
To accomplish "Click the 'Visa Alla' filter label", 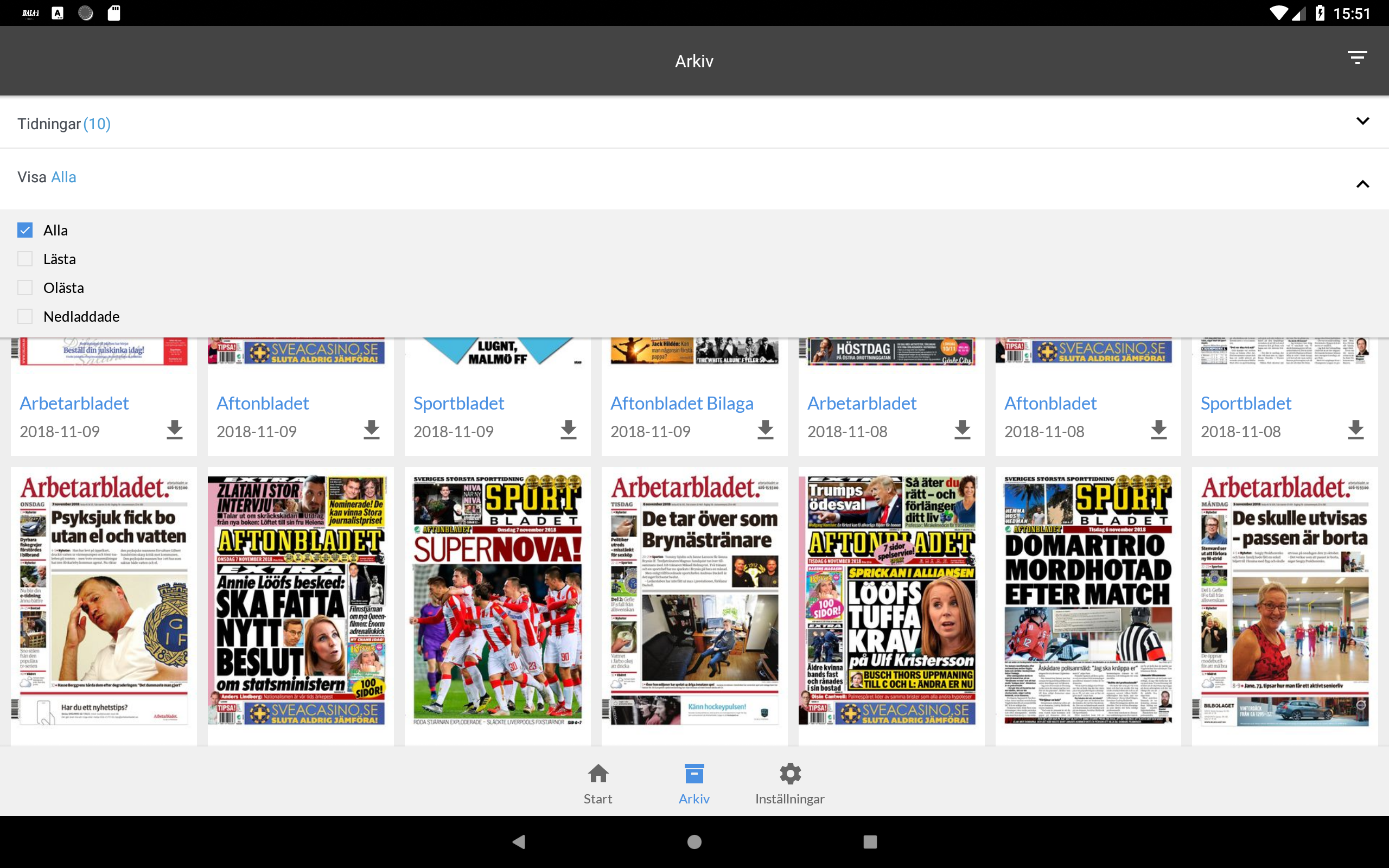I will pos(47,177).
